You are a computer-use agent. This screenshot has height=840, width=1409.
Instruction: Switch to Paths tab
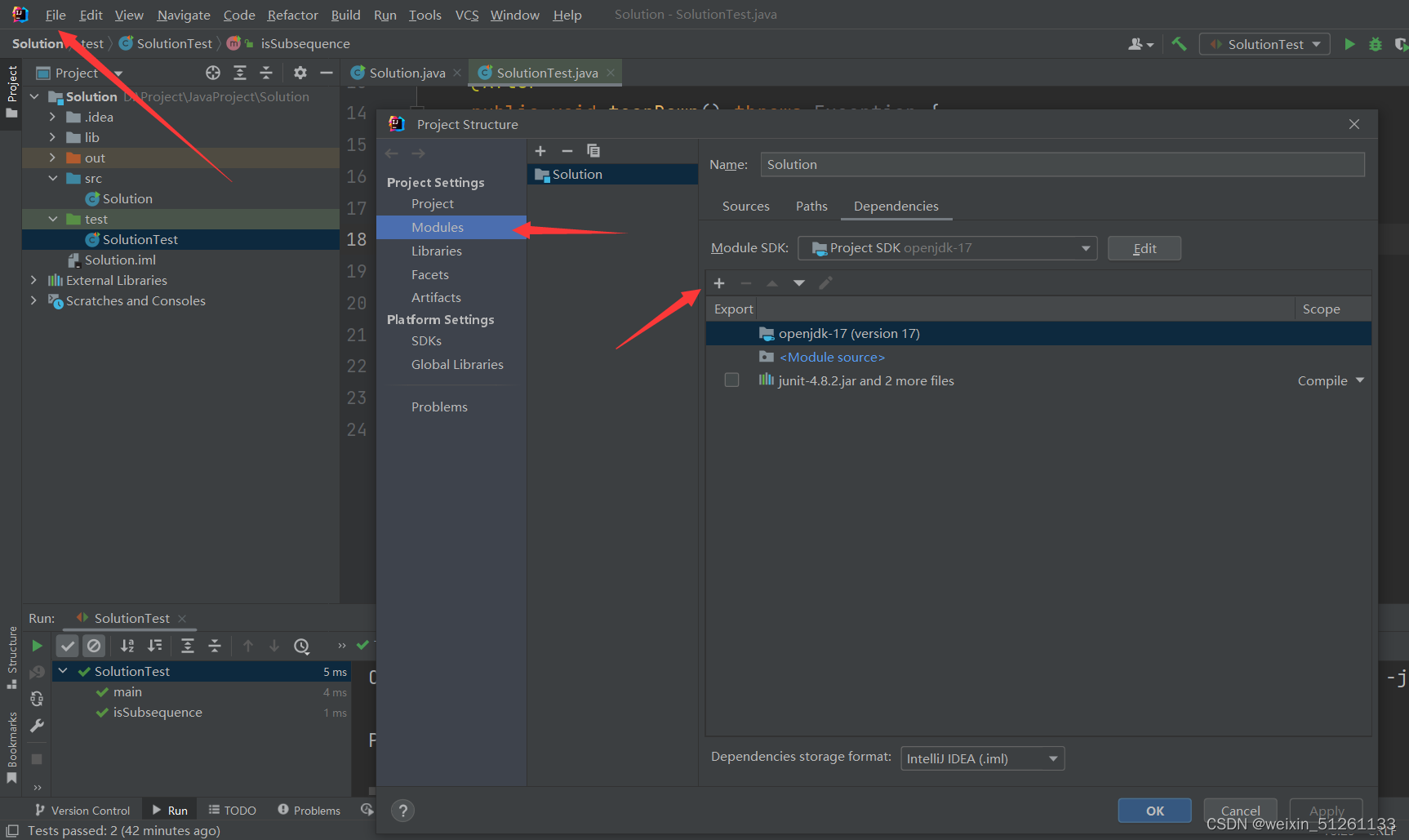click(811, 206)
